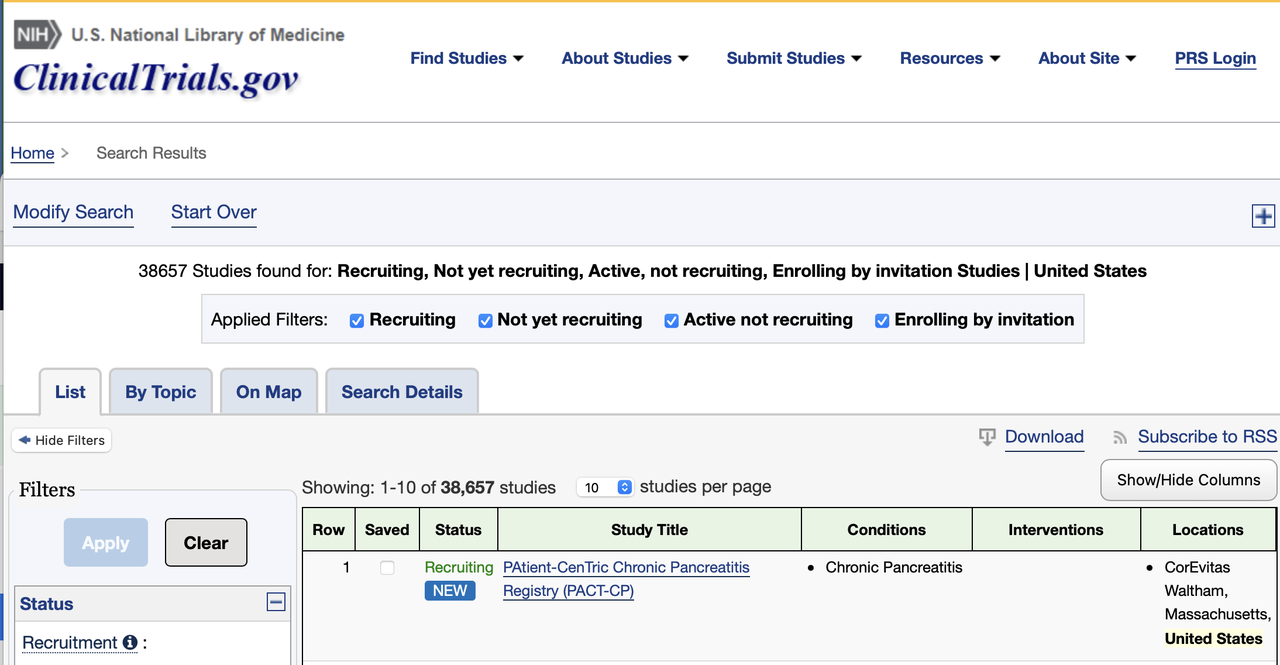
Task: Open the Find Studies dropdown menu
Action: 466,58
